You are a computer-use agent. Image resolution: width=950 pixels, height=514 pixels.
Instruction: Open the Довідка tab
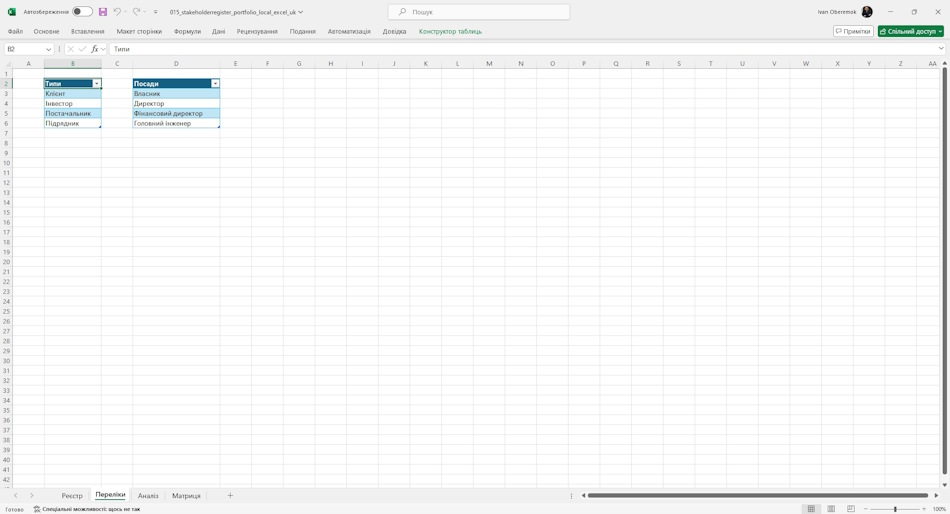point(394,32)
